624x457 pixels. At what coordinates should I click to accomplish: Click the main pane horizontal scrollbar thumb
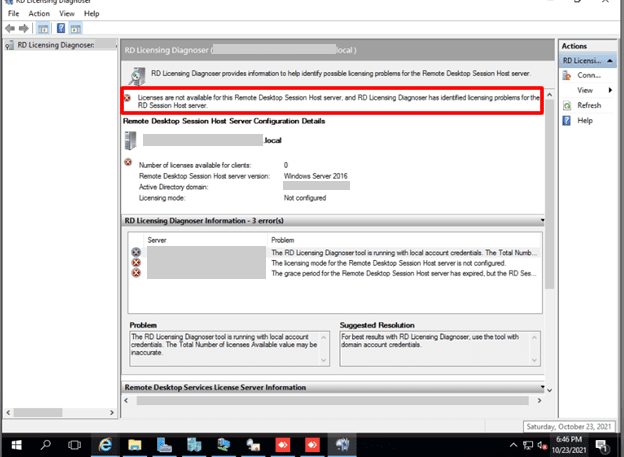click(x=333, y=400)
